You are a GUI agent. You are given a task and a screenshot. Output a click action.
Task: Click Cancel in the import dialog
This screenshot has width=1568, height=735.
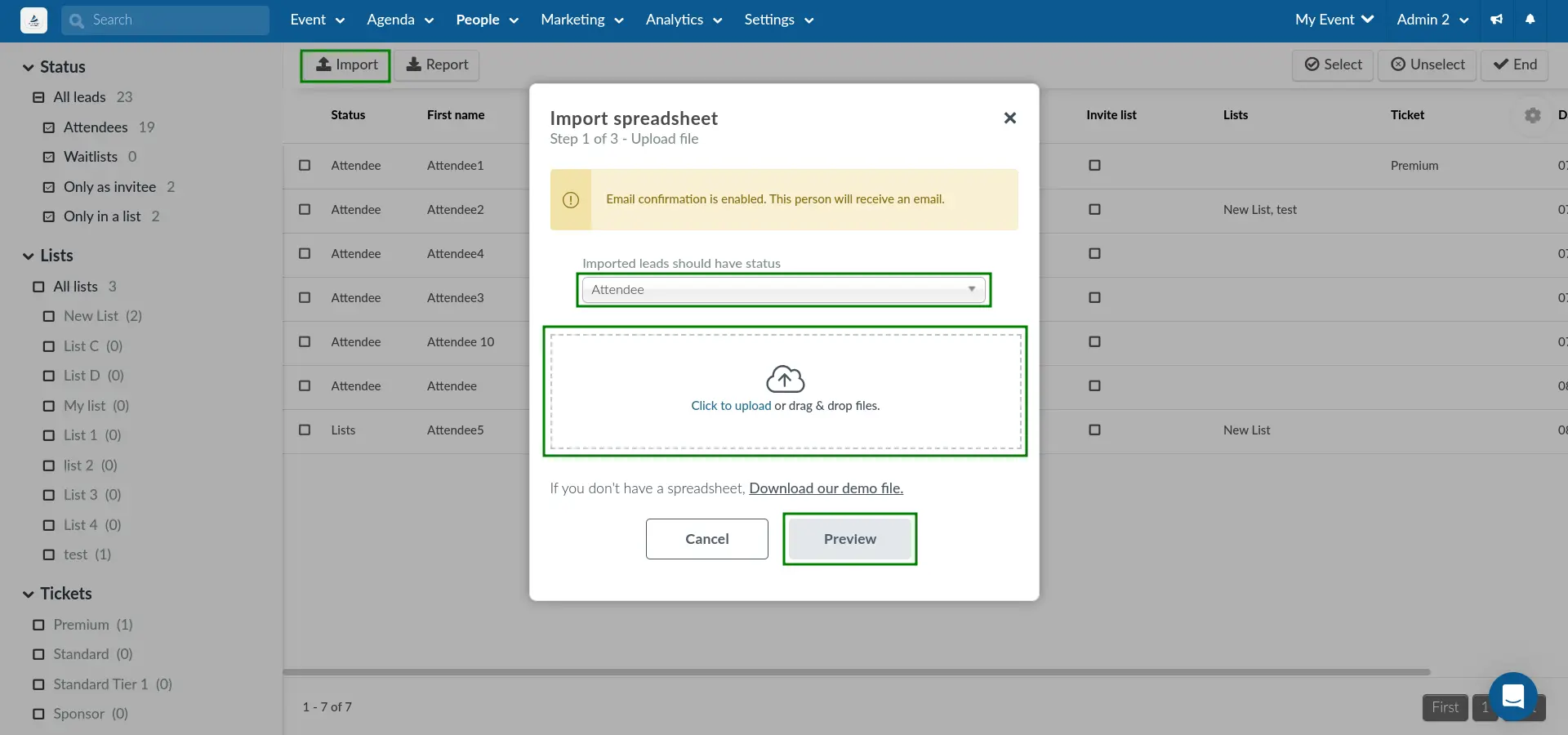707,539
